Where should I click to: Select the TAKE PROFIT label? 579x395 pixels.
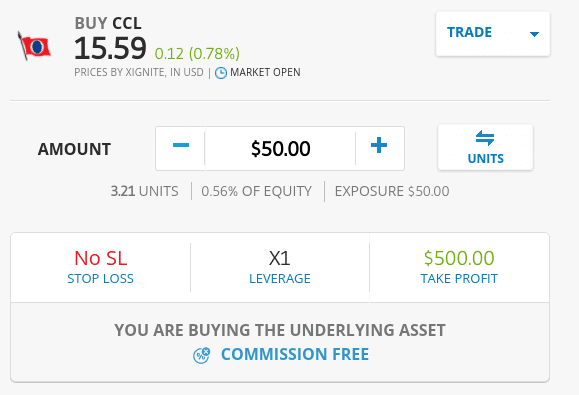click(x=459, y=279)
